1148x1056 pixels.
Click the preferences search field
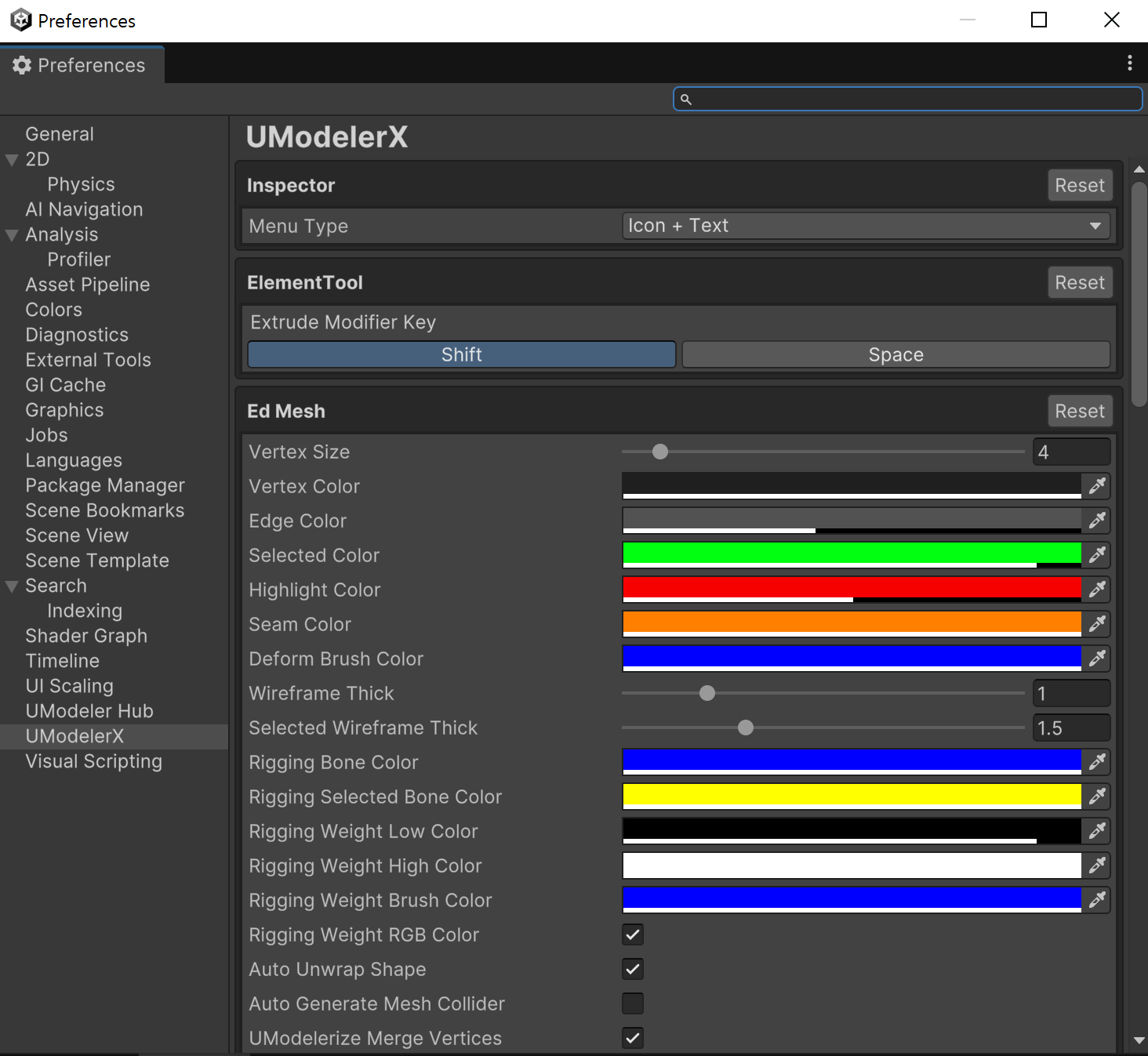[907, 99]
